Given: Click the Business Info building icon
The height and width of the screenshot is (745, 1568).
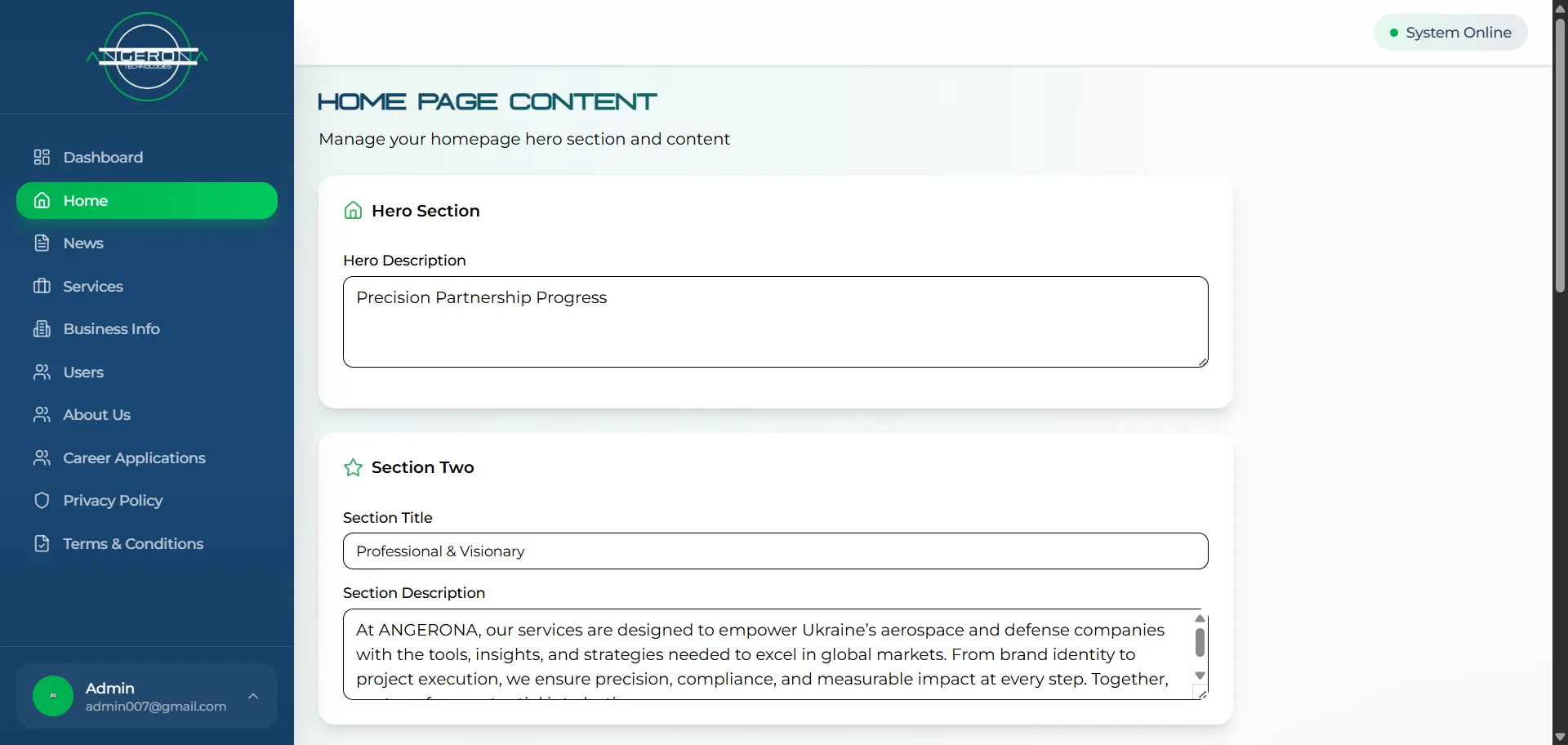Looking at the screenshot, I should 42,329.
